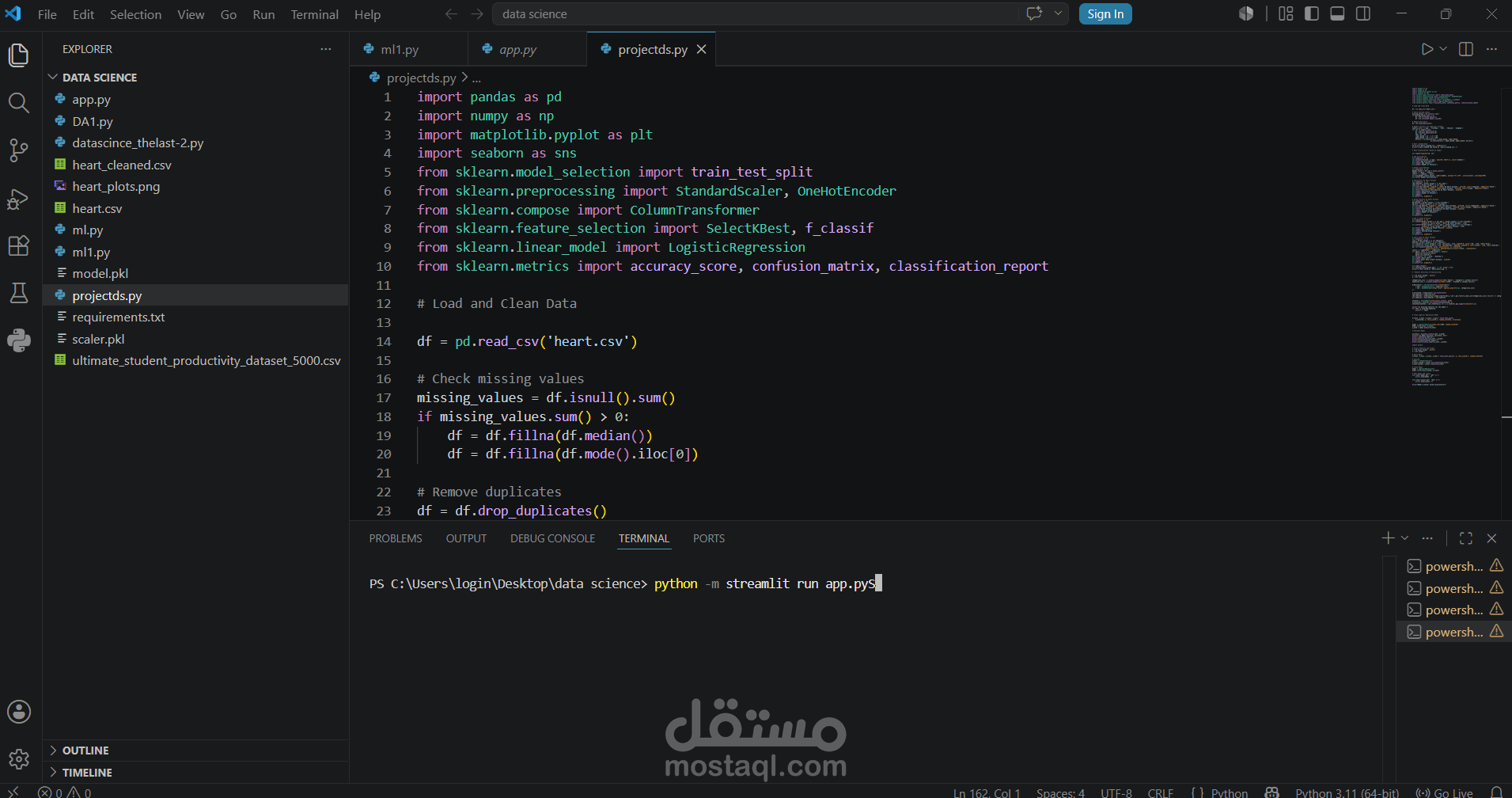The height and width of the screenshot is (798, 1512).
Task: Open terminal panel More Actions ellipsis
Action: [x=1427, y=538]
